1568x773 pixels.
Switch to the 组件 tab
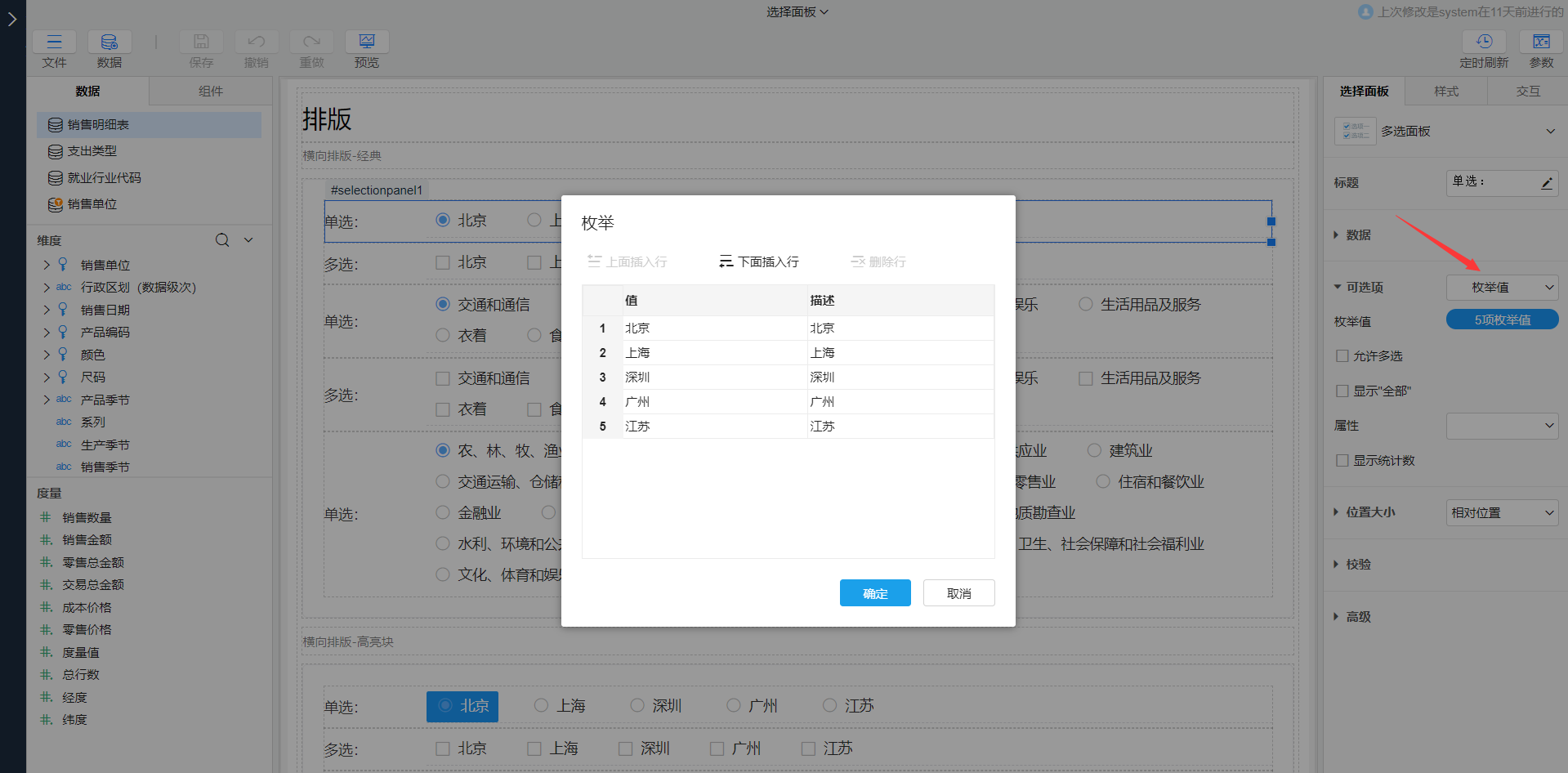coord(210,91)
